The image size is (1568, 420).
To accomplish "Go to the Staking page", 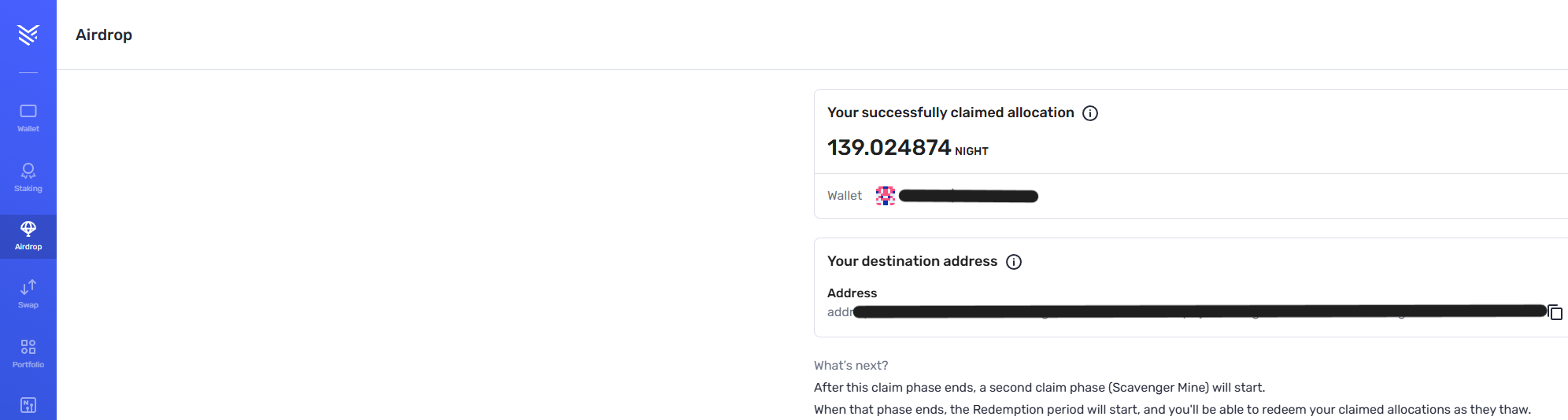I will pyautogui.click(x=28, y=177).
